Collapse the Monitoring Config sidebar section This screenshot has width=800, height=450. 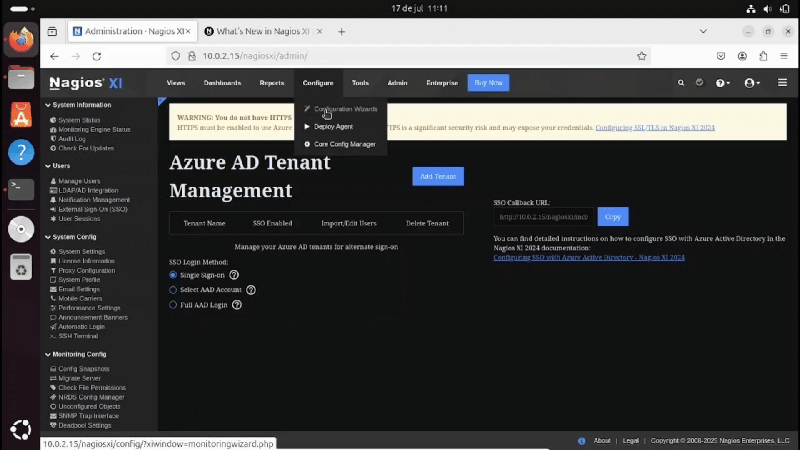pos(79,354)
